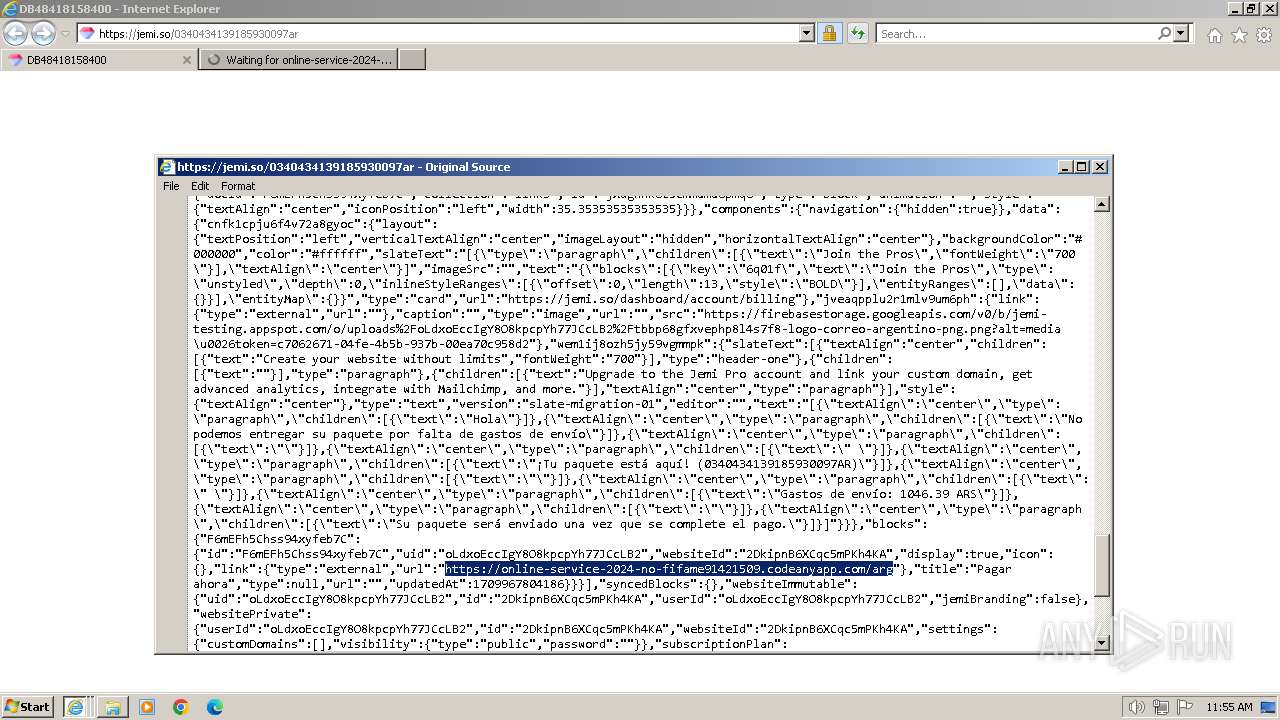Image resolution: width=1280 pixels, height=720 pixels.
Task: Click the magnifier search icon
Action: pyautogui.click(x=1164, y=34)
